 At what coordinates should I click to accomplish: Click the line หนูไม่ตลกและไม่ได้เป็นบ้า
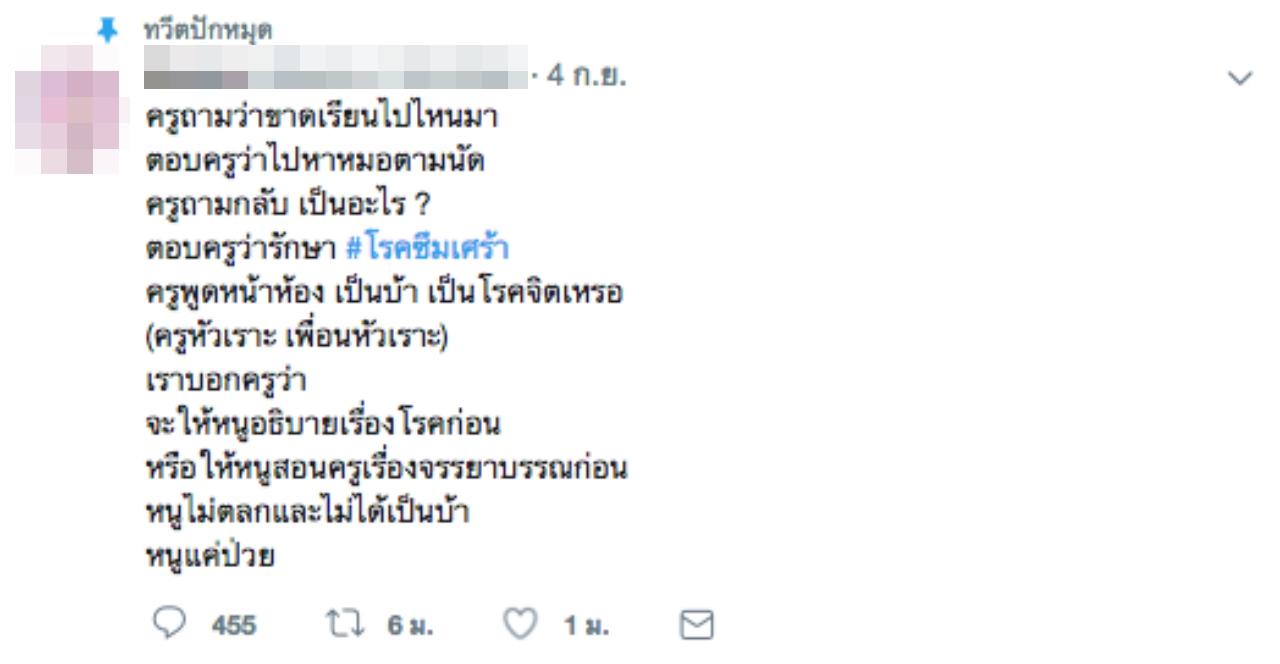[x=307, y=513]
